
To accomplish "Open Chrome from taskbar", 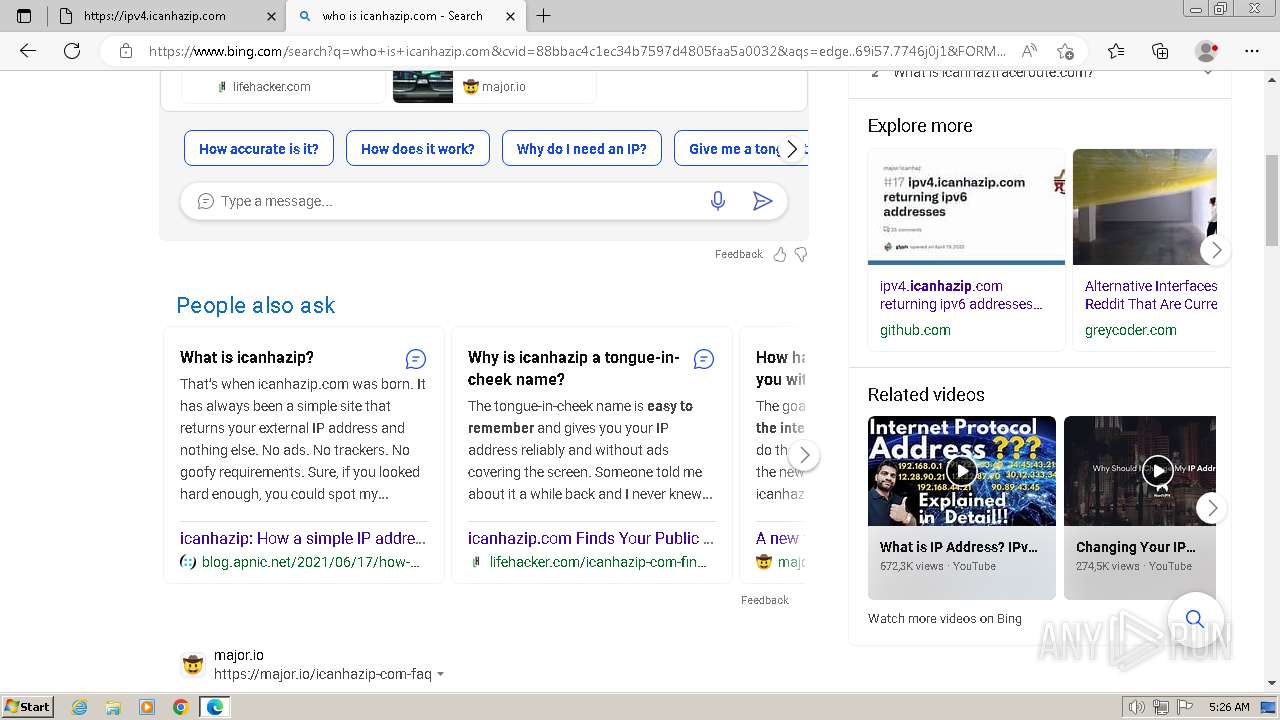I will pos(180,707).
